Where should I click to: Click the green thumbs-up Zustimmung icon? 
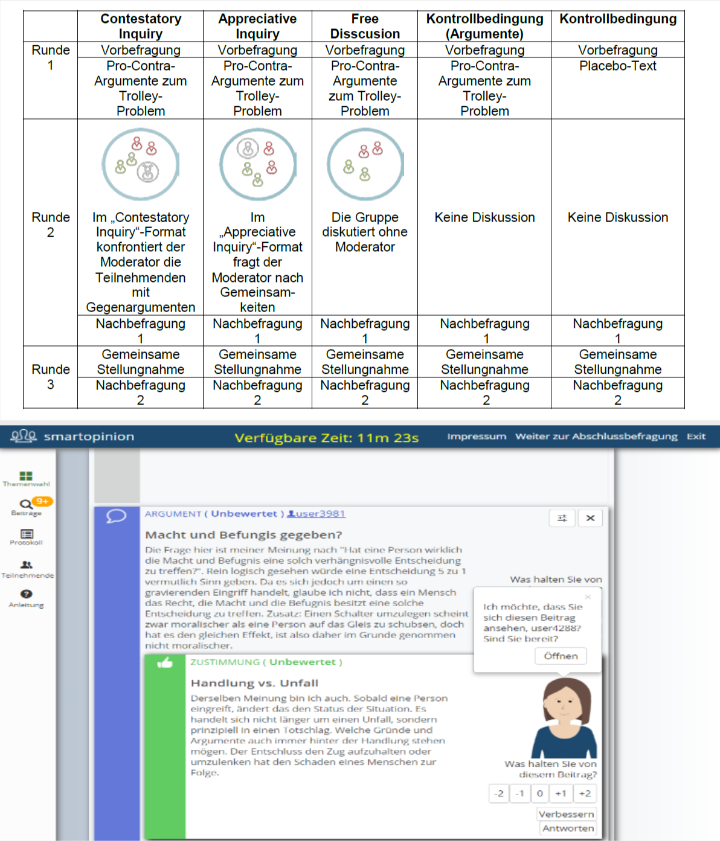[x=165, y=663]
